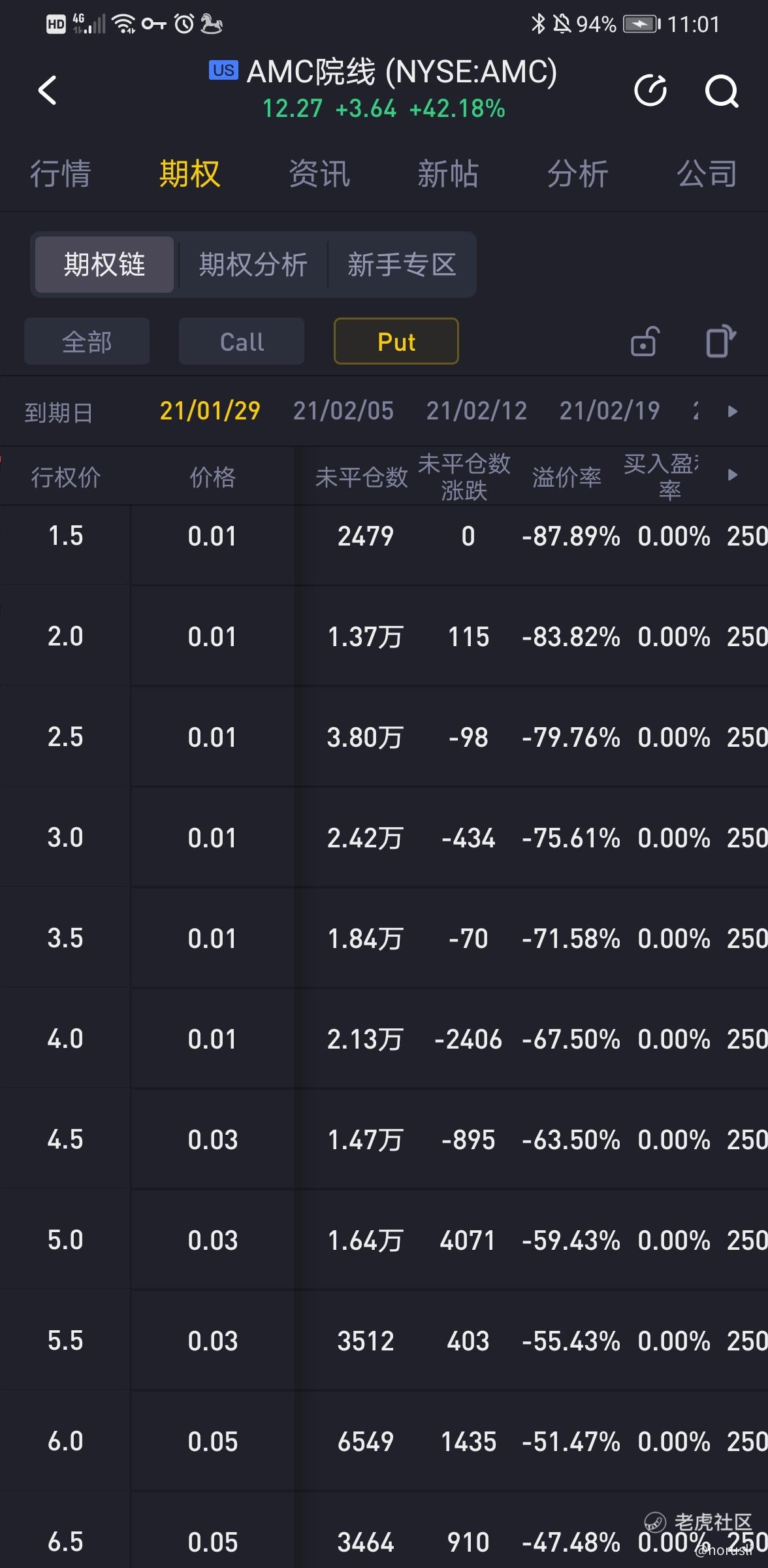The image size is (768, 1568).
Task: Open the 新手专区 section
Action: (402, 265)
